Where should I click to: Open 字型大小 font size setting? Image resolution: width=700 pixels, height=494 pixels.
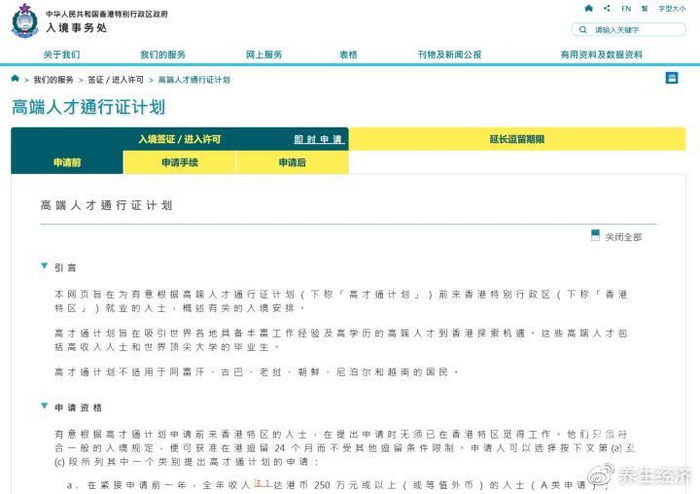(x=672, y=8)
